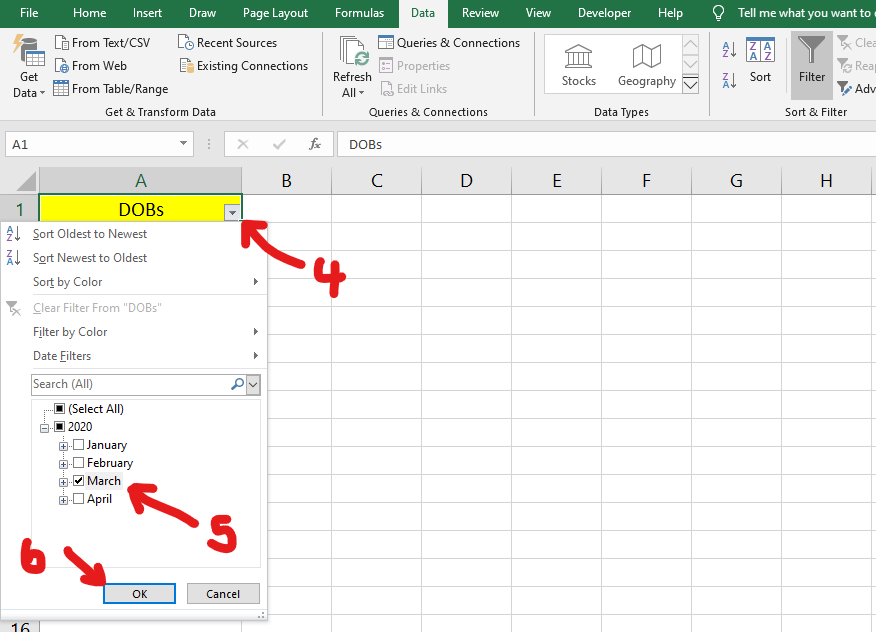
Task: Open the filter search options dropdown
Action: point(253,384)
